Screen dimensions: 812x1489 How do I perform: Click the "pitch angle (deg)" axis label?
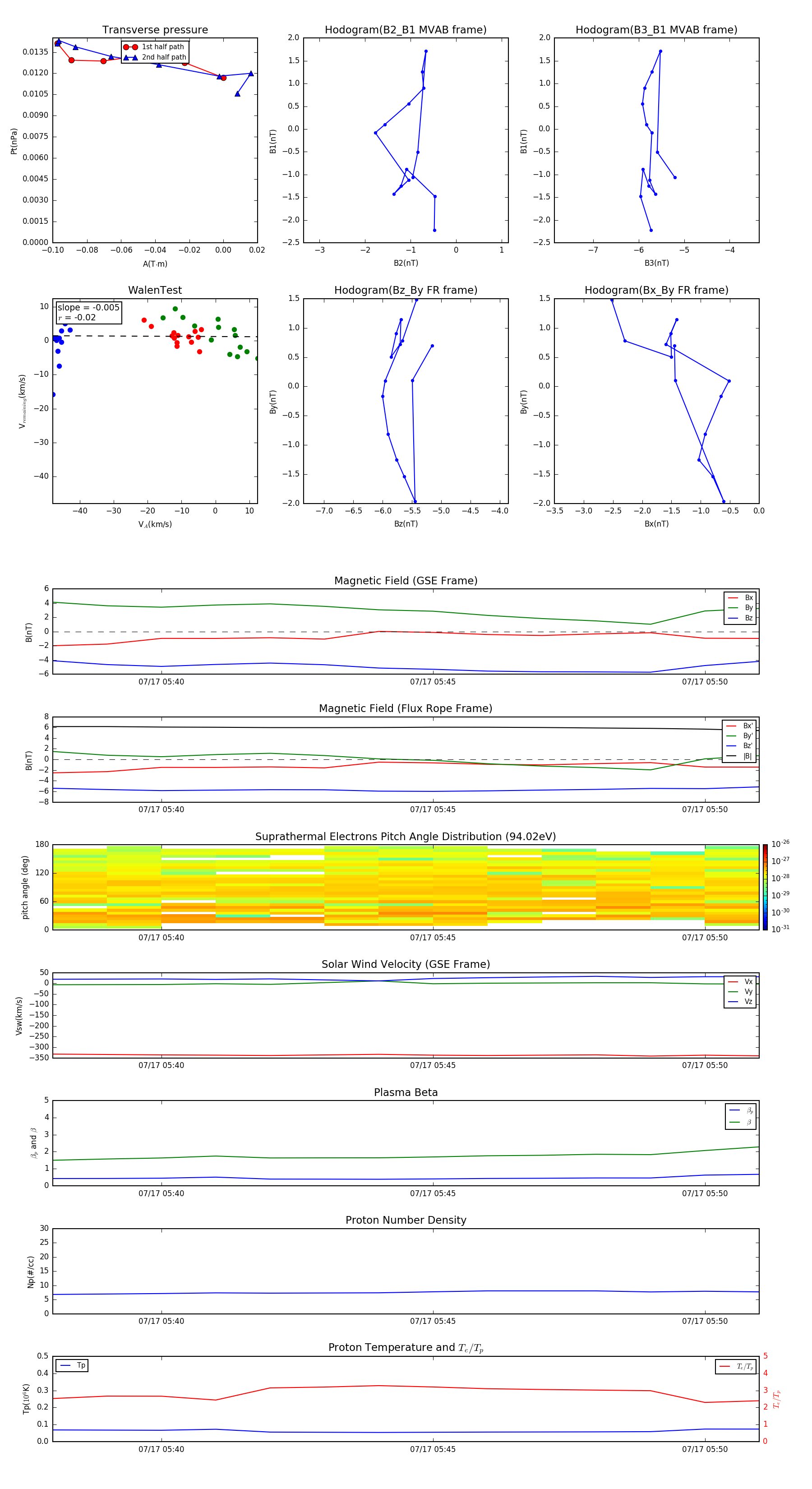(25, 887)
